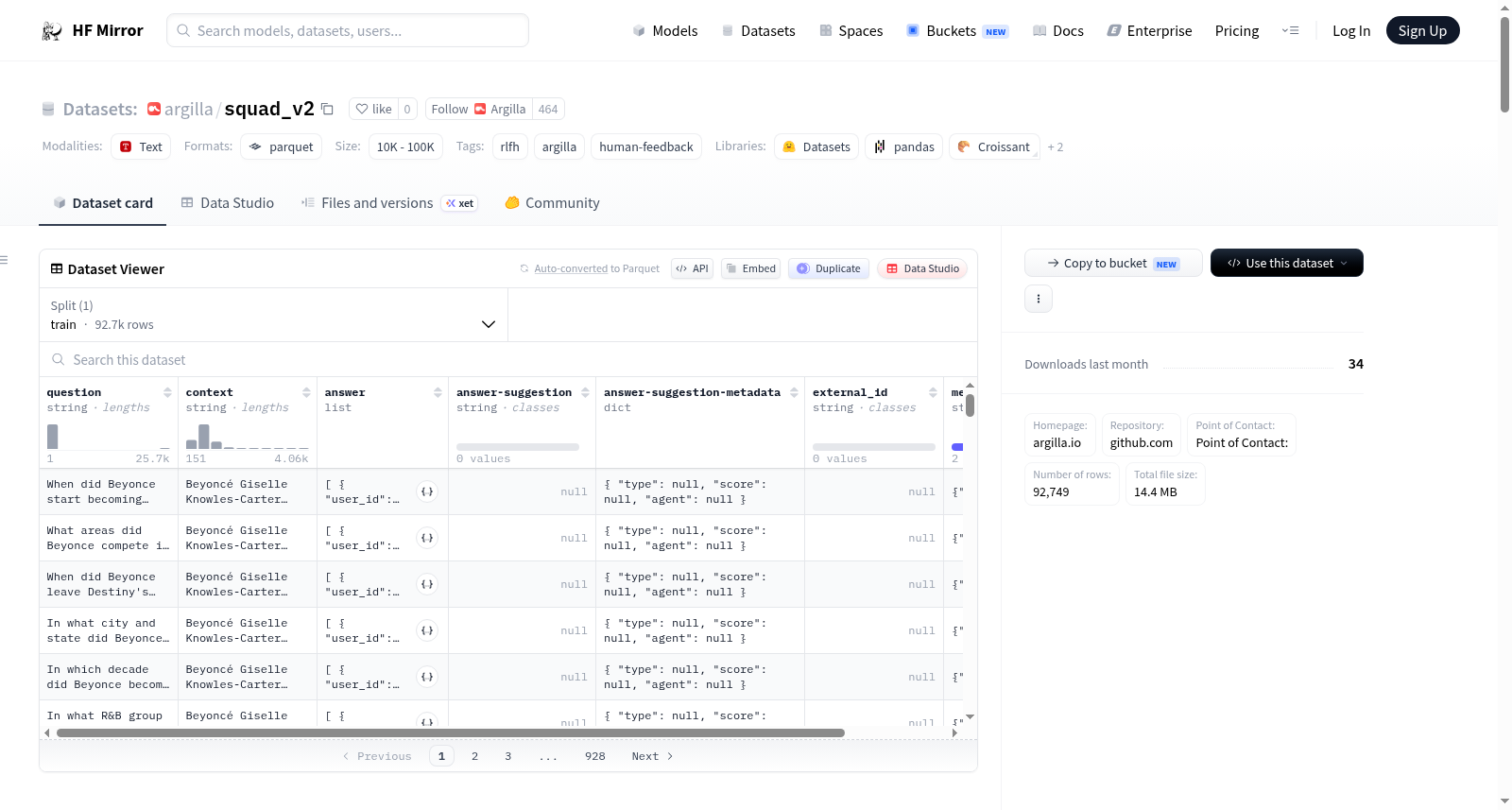1512x810 pixels.
Task: Click the table horizontal scrollbar
Action: [x=451, y=732]
